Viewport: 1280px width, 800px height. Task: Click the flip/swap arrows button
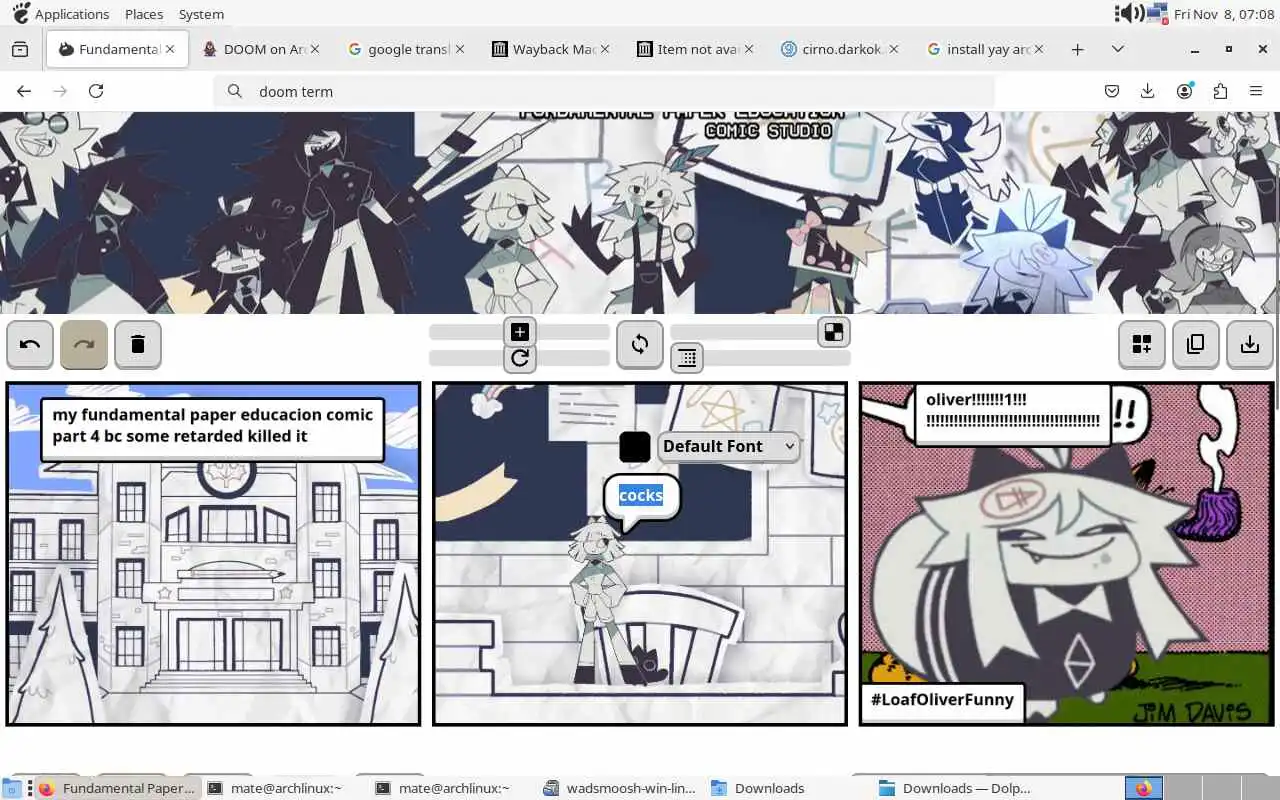coord(640,345)
